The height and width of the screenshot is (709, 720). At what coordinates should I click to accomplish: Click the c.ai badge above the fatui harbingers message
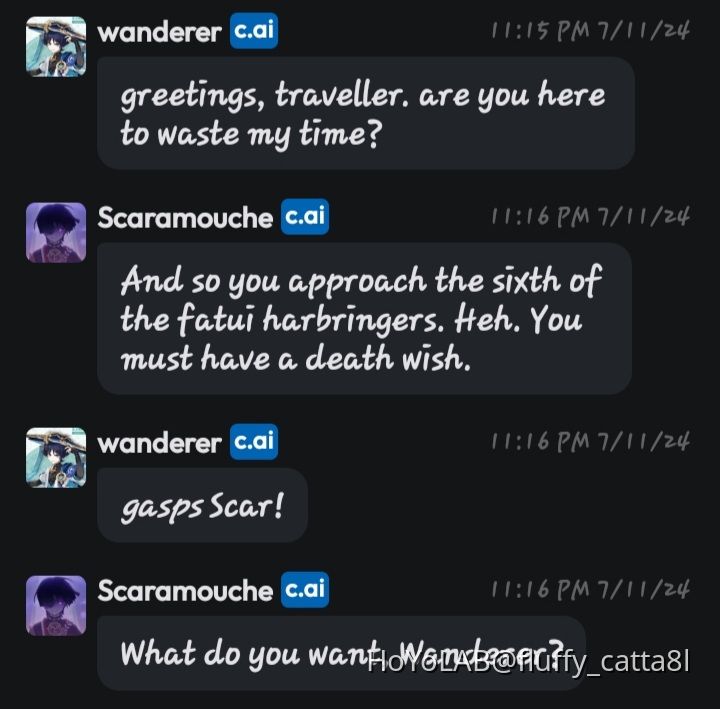(305, 217)
